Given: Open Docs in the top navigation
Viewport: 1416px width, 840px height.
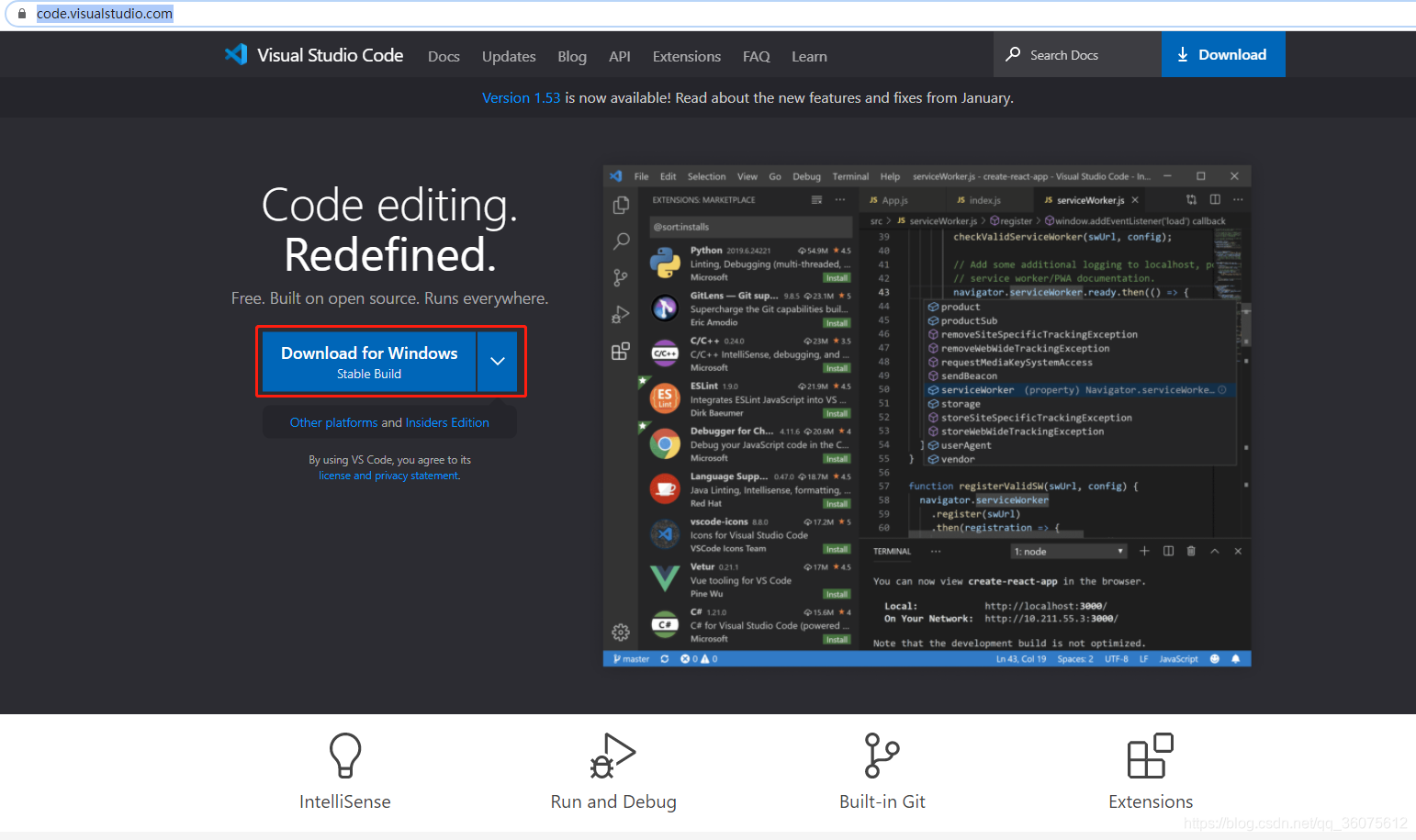Looking at the screenshot, I should (444, 56).
